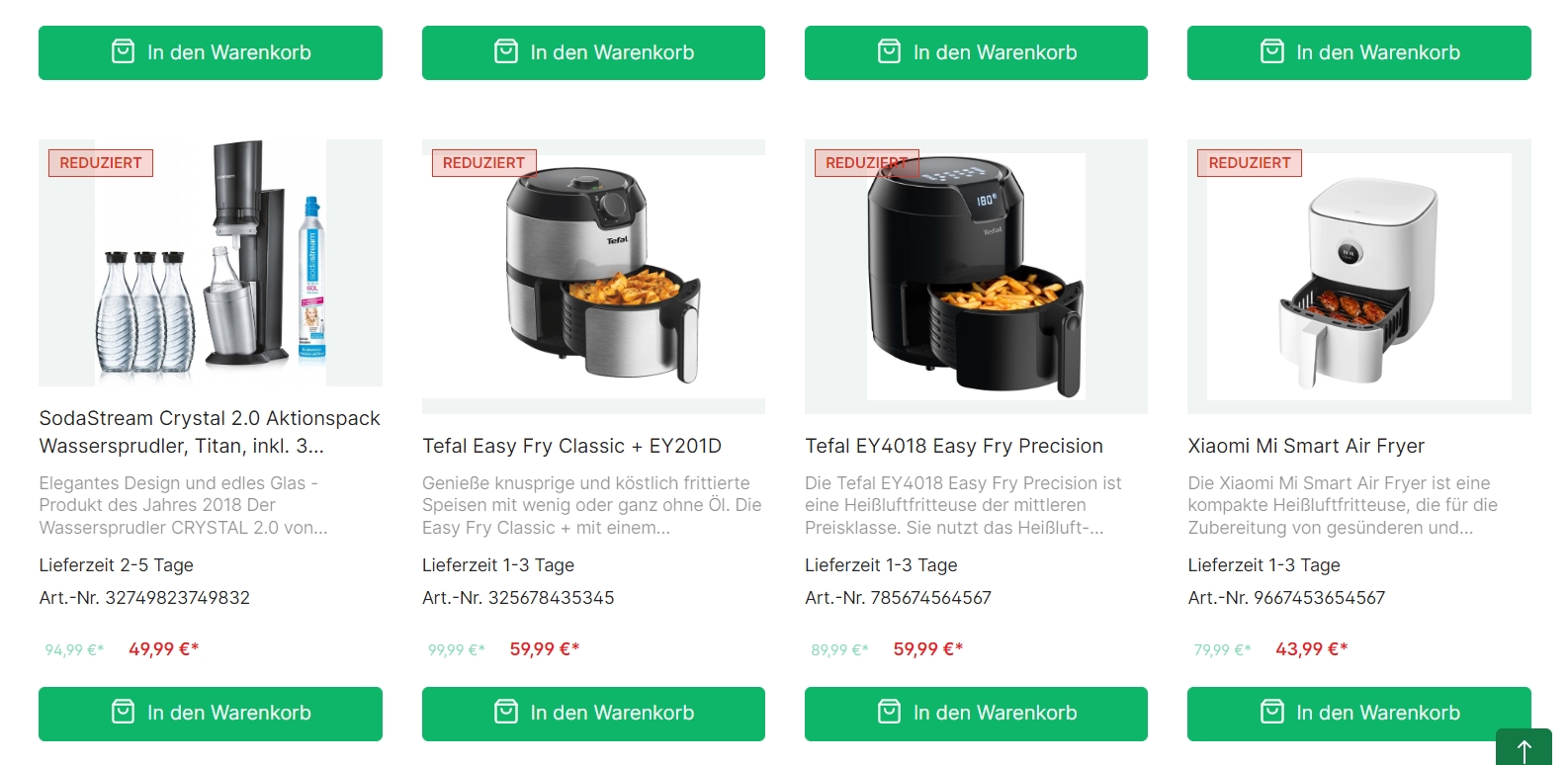Add Tefal EY4018 Easy Fry Precision to Warenkorb
Viewport: 1568px width, 765px height.
[976, 714]
